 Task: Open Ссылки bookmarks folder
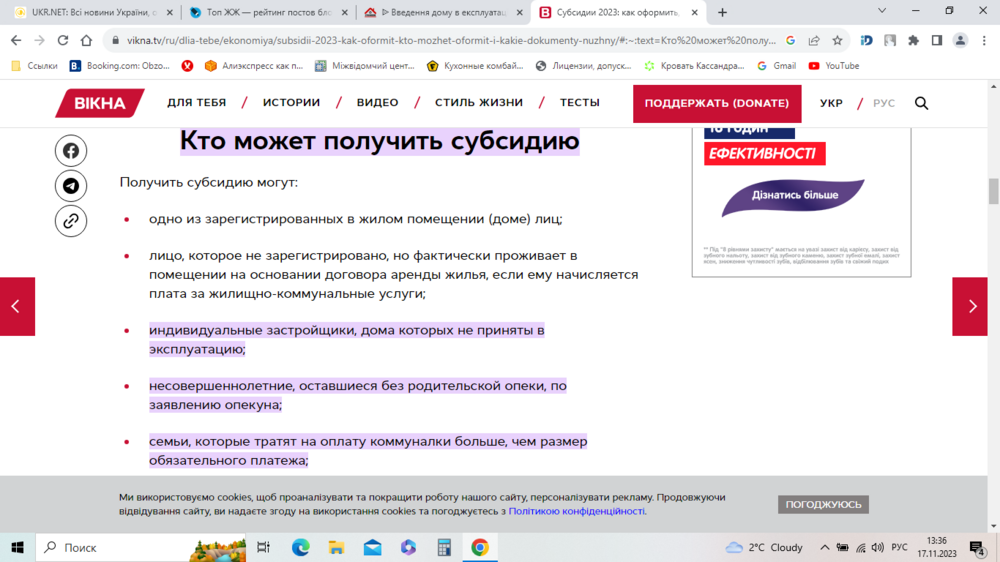tap(34, 66)
